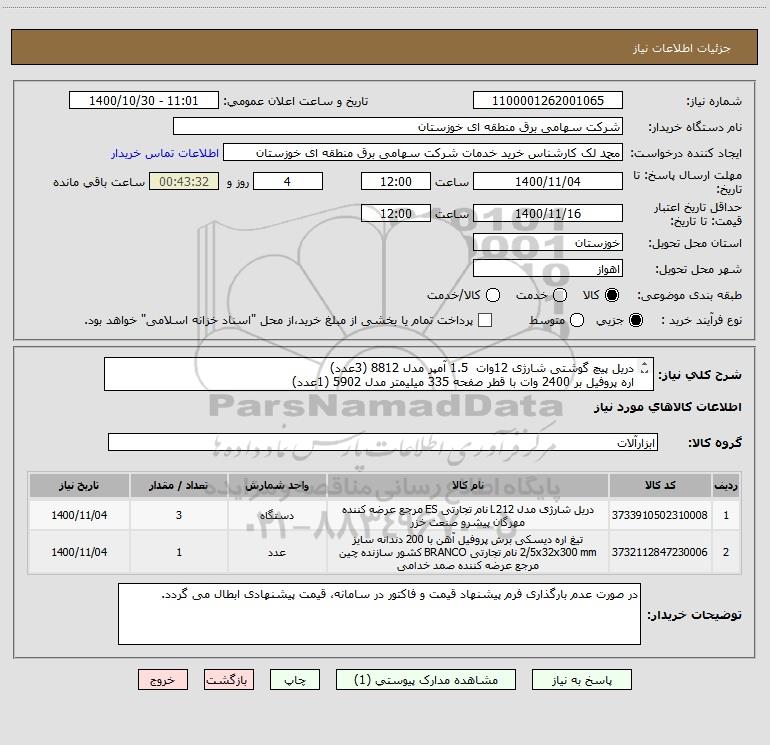Click the تعداد / مقدار column header
Image resolution: width=770 pixels, height=745 pixels.
(x=179, y=486)
